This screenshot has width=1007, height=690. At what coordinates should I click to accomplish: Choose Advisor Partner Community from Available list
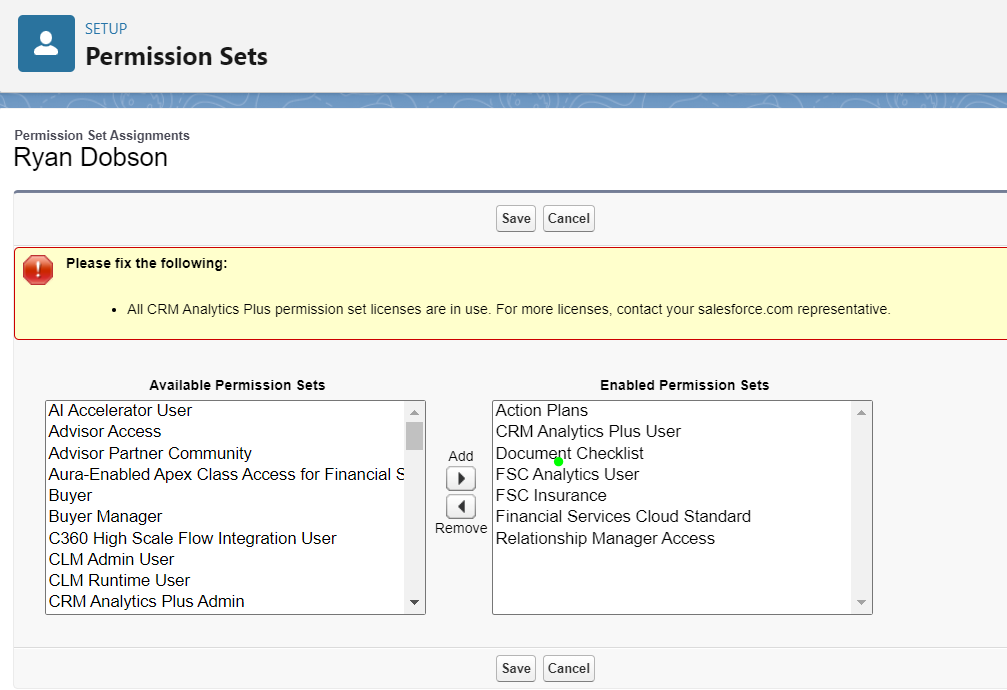click(150, 453)
